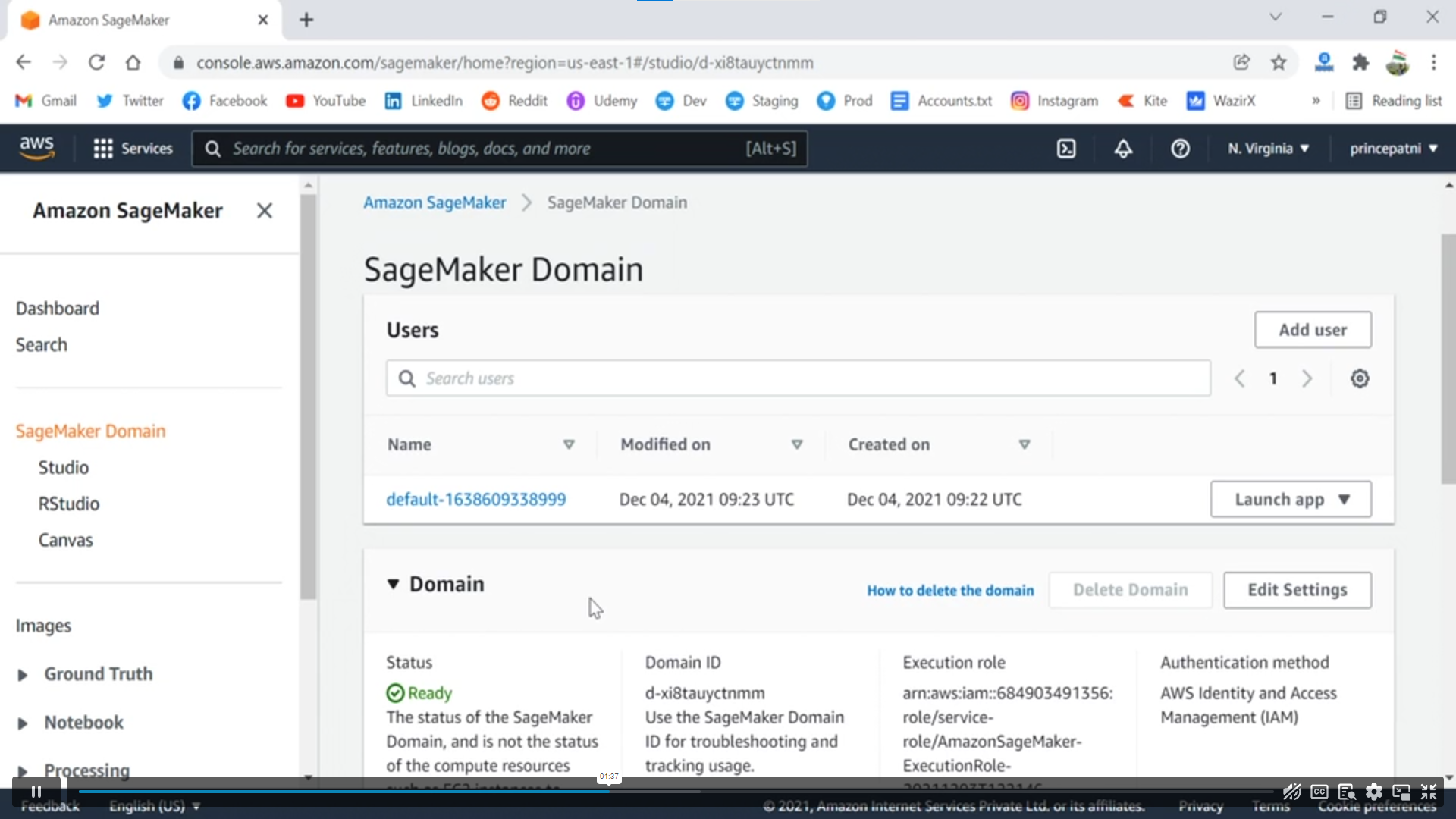Click the previous page arrow icon
Image resolution: width=1456 pixels, height=819 pixels.
[1239, 378]
